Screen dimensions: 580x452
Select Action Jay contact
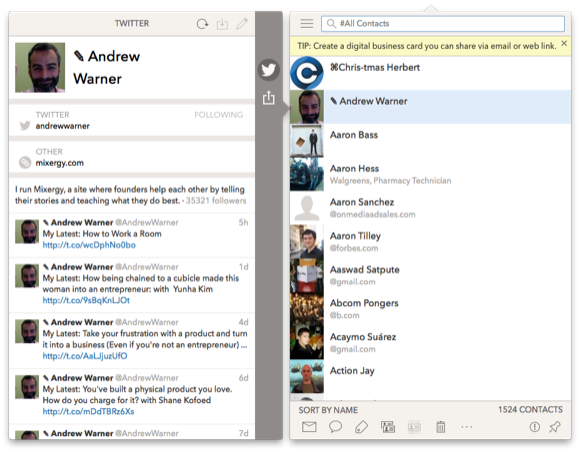tap(430, 376)
